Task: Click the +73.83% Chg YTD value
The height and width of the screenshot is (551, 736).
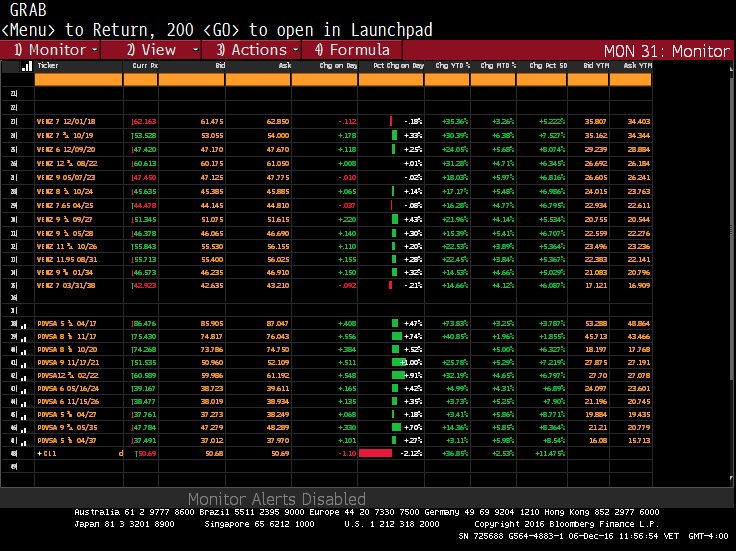Action: tap(455, 324)
